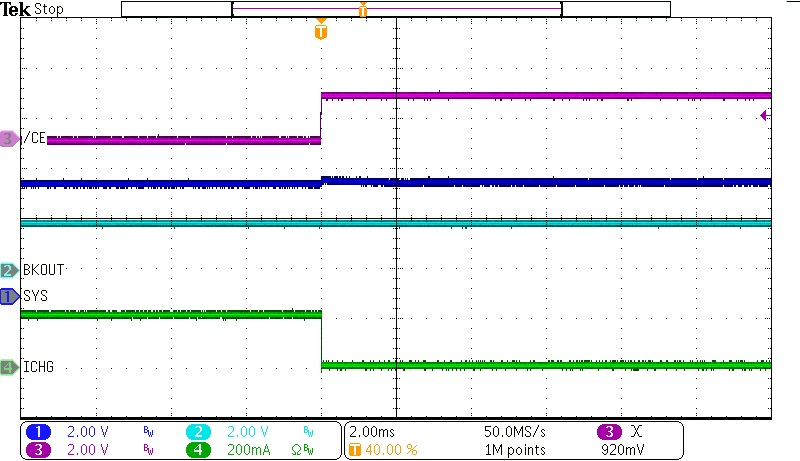
Task: Select the SYS channel 1 waveform handle
Action: (9, 296)
